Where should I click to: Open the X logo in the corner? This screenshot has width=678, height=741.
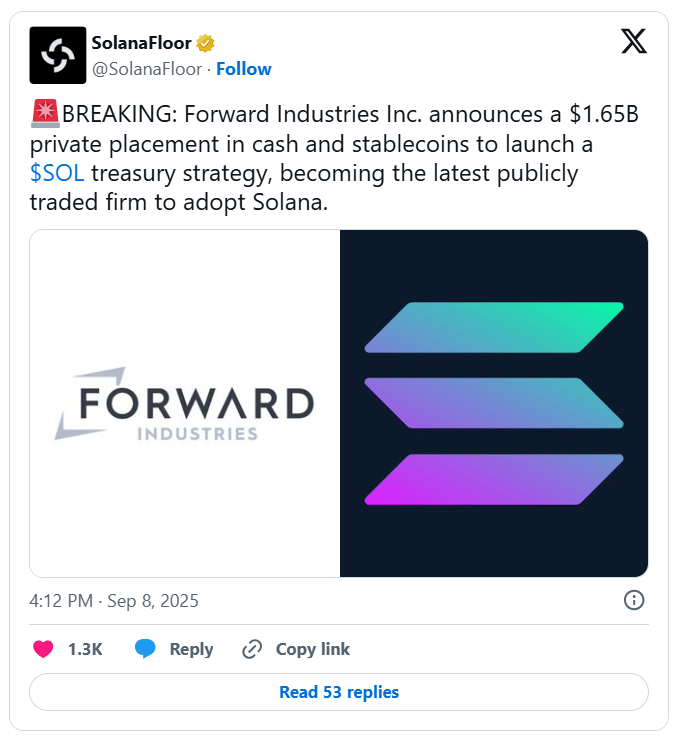pos(633,41)
